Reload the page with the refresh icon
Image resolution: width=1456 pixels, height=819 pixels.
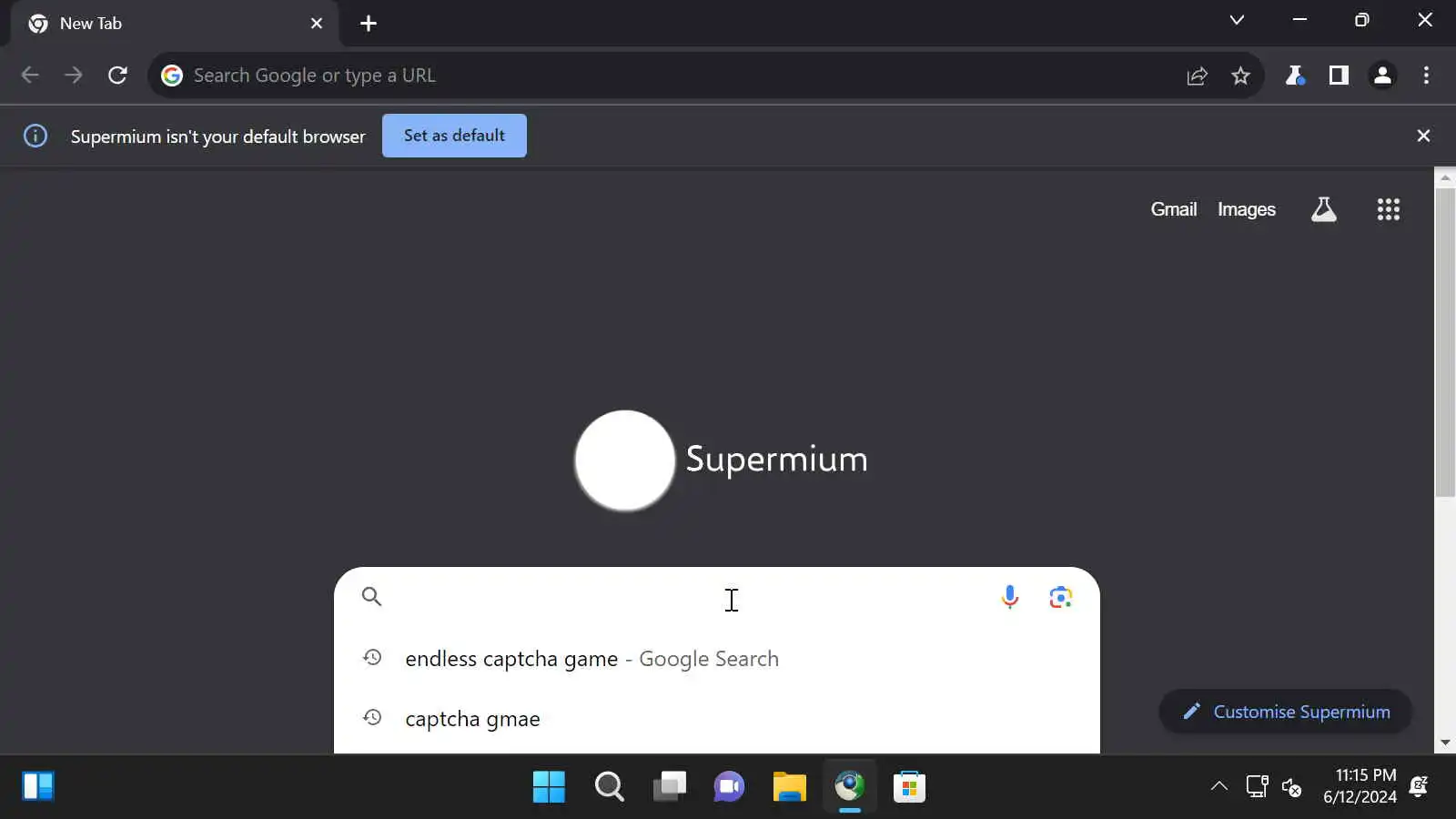point(117,76)
